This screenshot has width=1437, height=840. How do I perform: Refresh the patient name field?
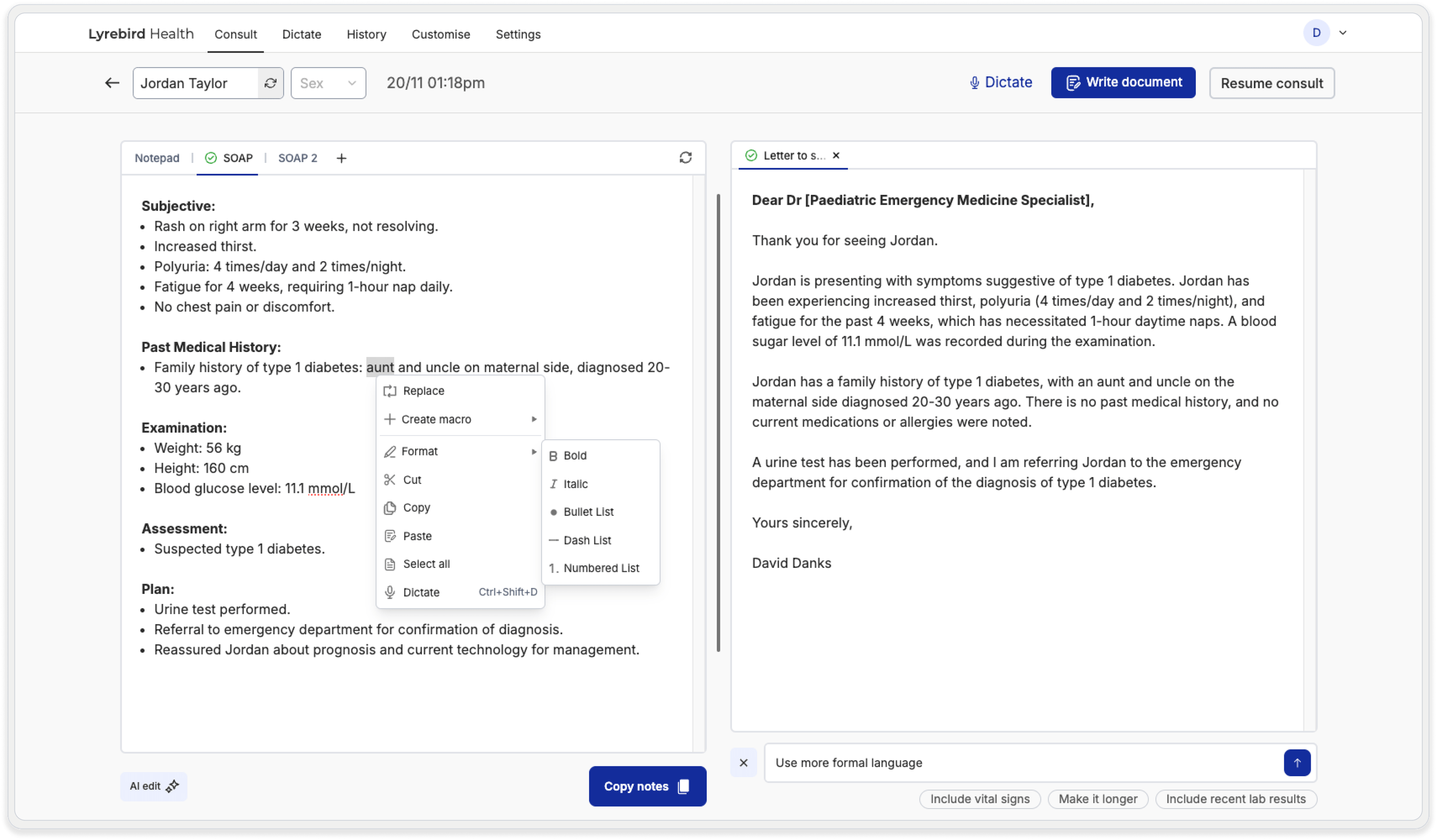(270, 83)
